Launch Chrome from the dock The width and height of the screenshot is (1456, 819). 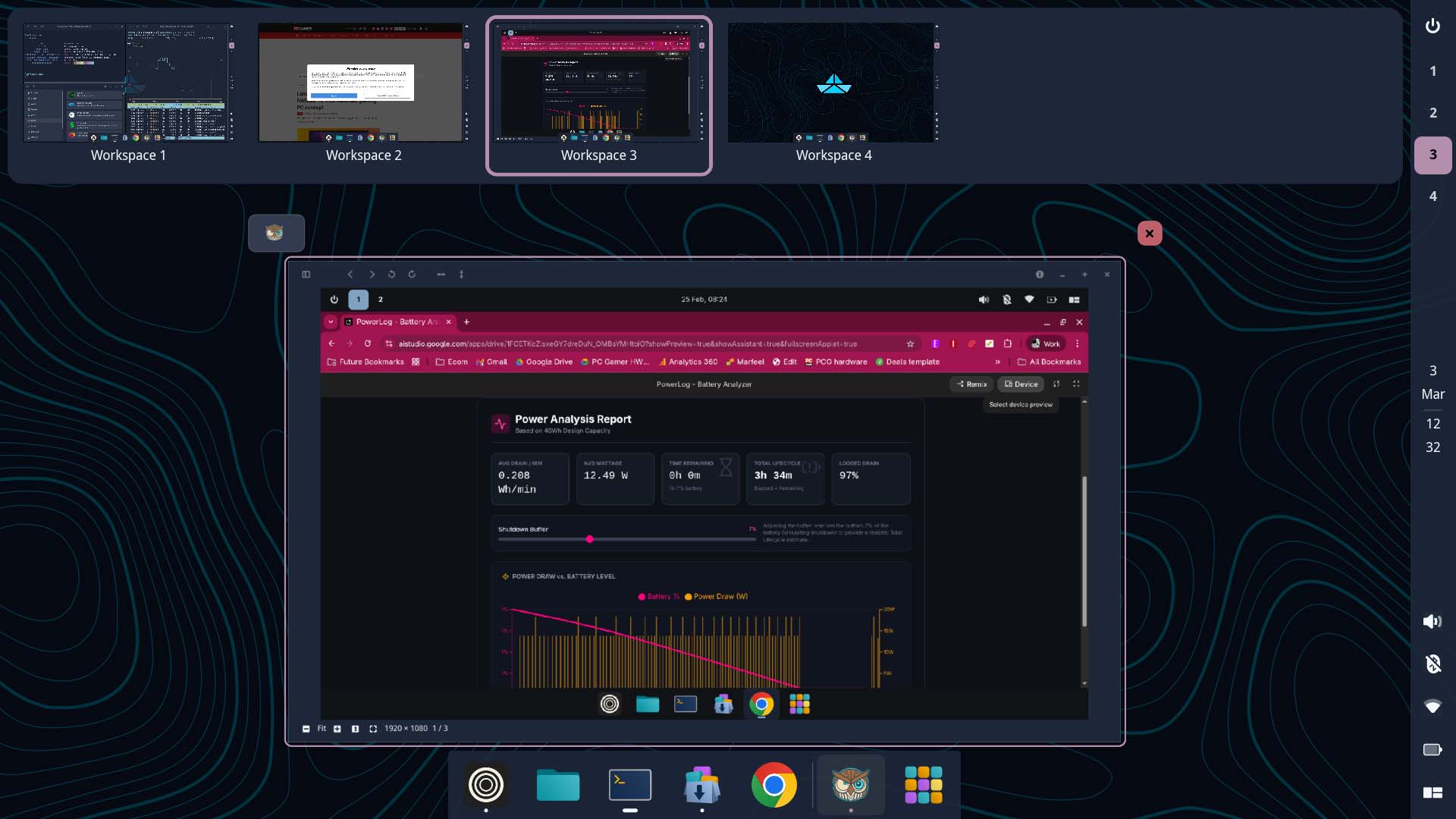click(773, 786)
